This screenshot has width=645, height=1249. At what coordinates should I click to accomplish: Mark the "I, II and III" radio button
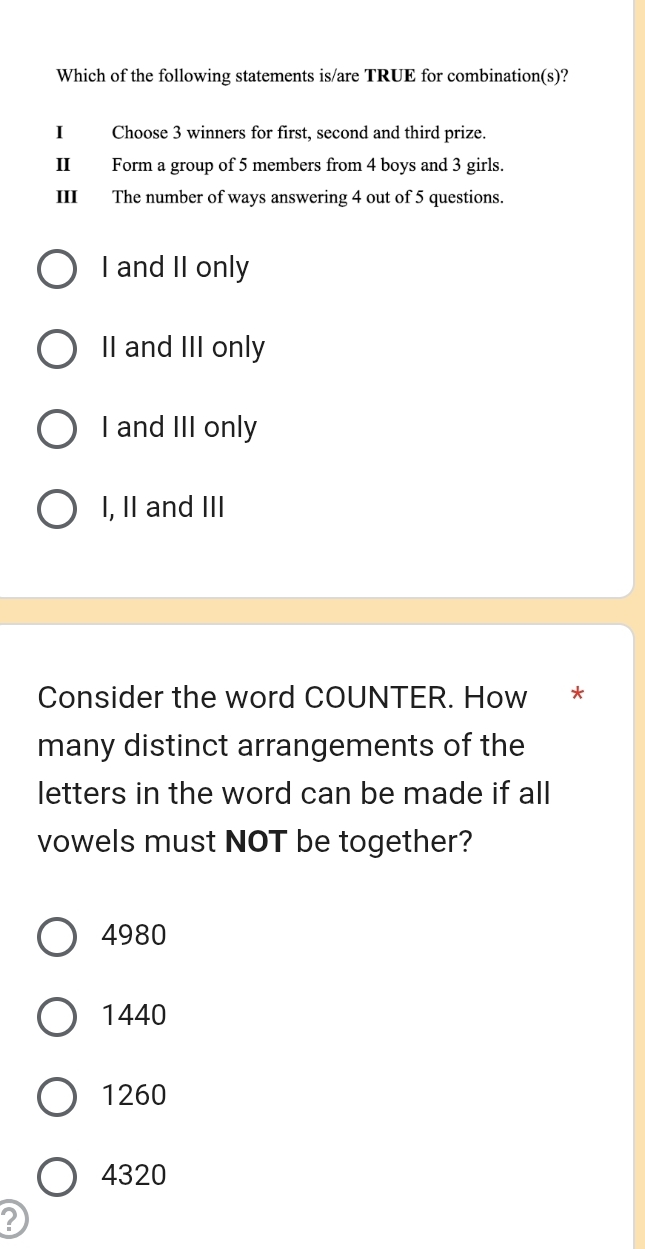click(57, 509)
